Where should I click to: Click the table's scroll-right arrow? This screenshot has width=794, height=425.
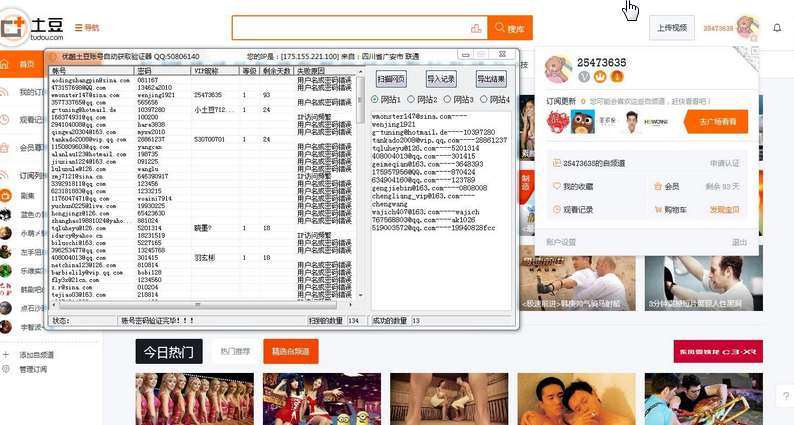click(x=350, y=305)
